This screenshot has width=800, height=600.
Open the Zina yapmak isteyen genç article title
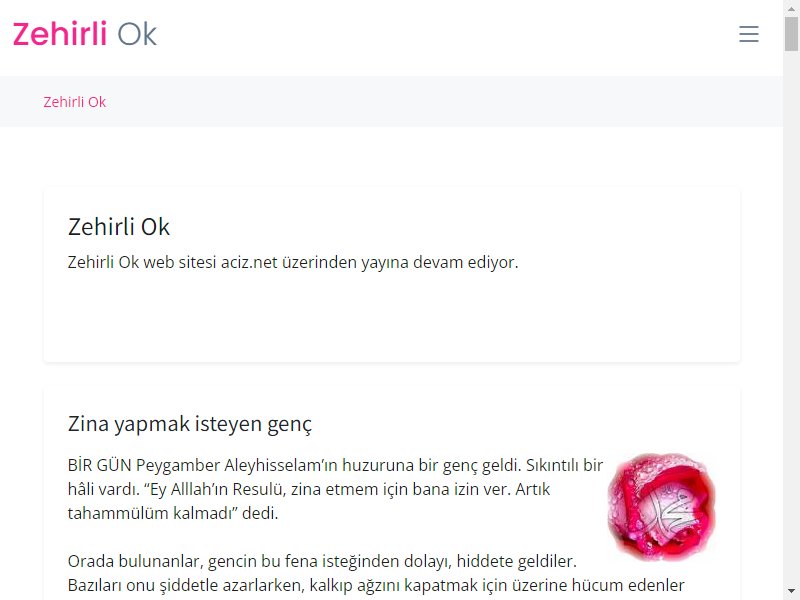click(x=189, y=423)
